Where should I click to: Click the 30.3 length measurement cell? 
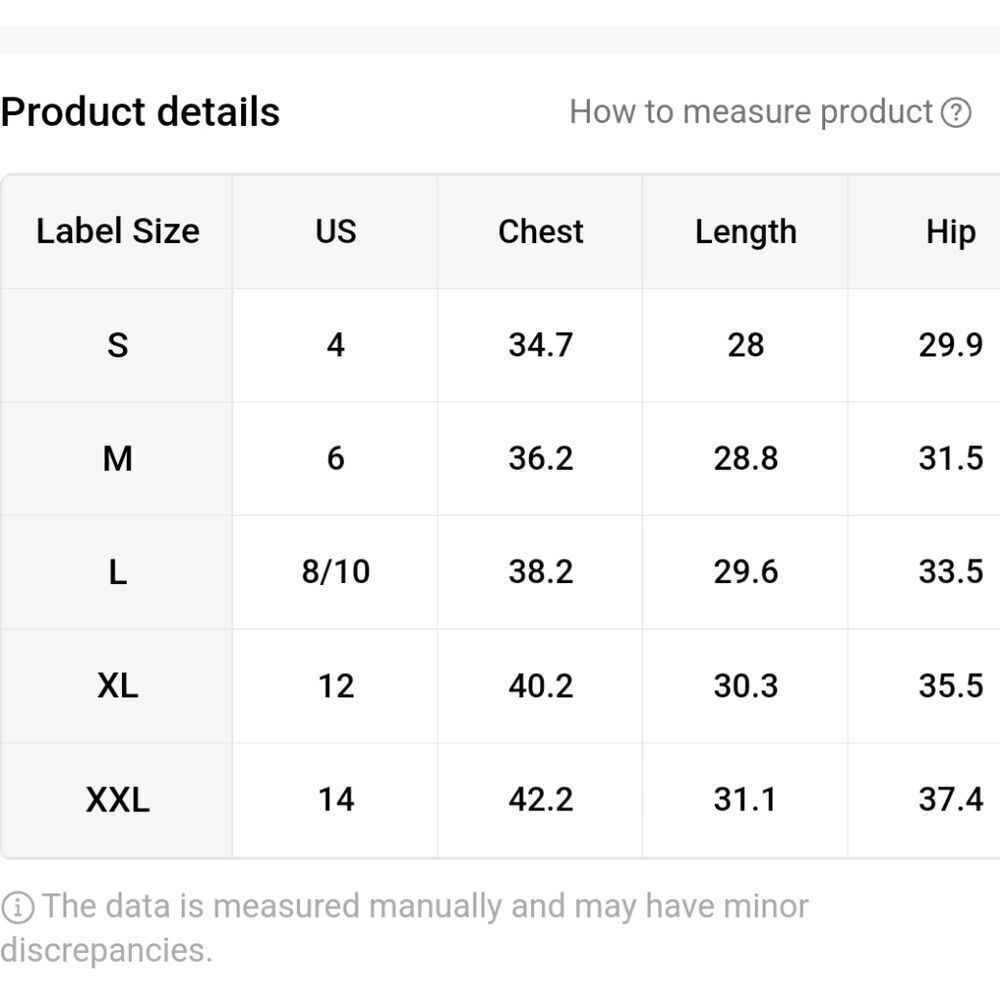pos(745,686)
